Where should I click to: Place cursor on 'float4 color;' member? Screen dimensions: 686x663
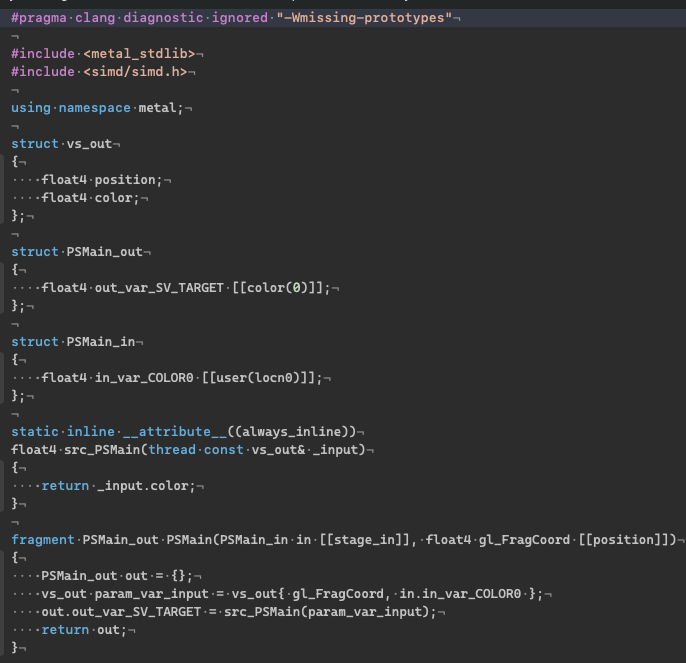click(90, 198)
